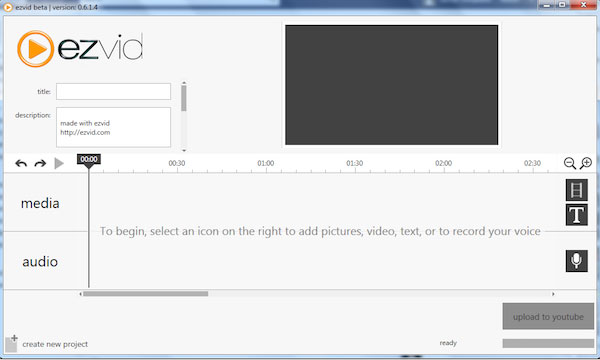The image size is (600, 360).
Task: Click the create new project plus icon
Action: (x=11, y=343)
